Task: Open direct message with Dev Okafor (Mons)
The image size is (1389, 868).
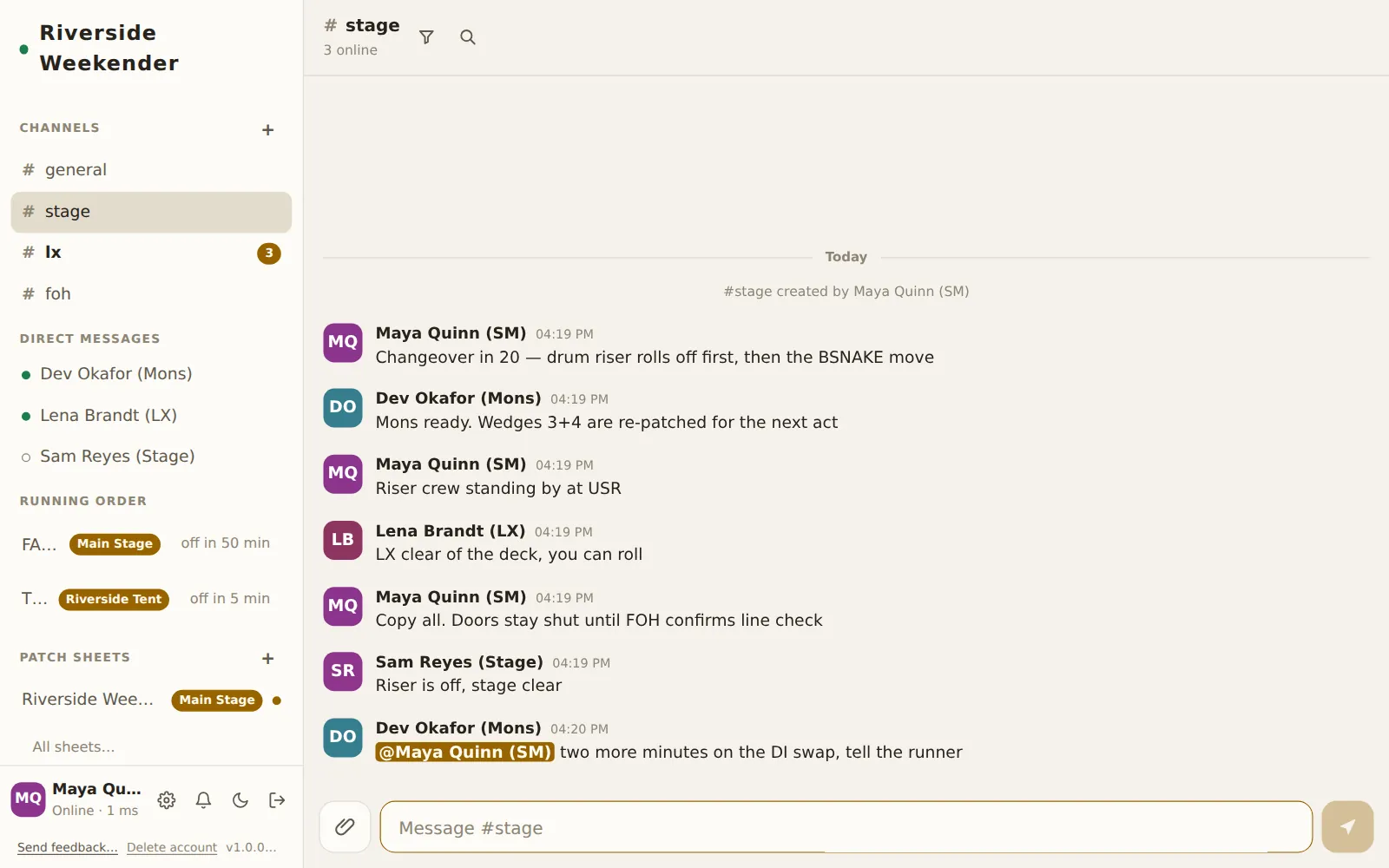Action: pyautogui.click(x=151, y=374)
